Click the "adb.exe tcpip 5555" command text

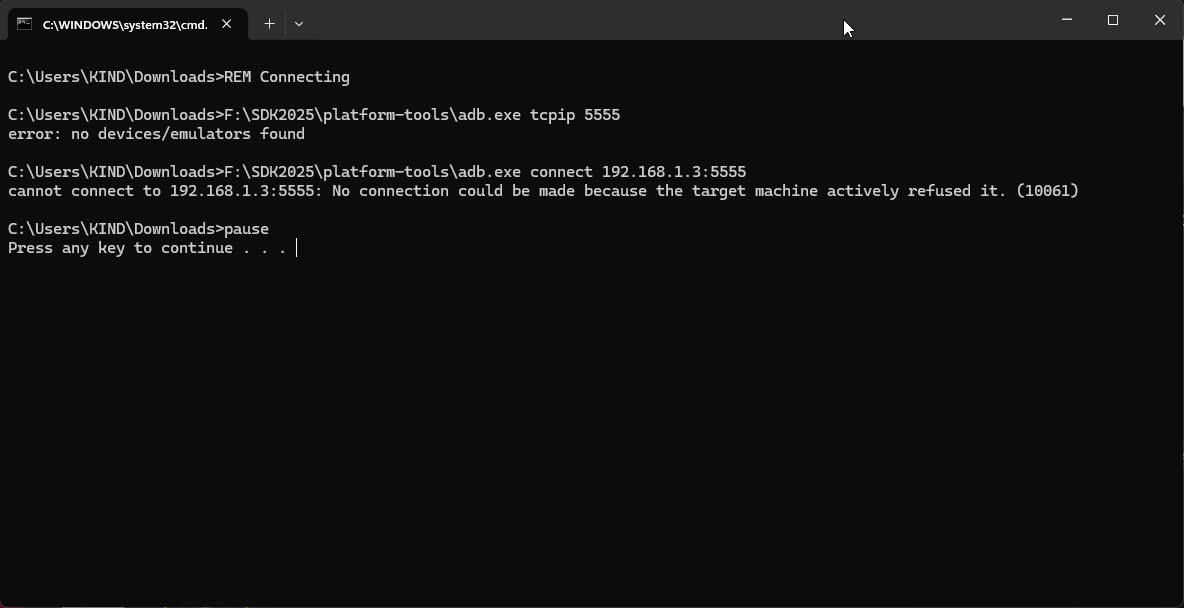tap(539, 115)
